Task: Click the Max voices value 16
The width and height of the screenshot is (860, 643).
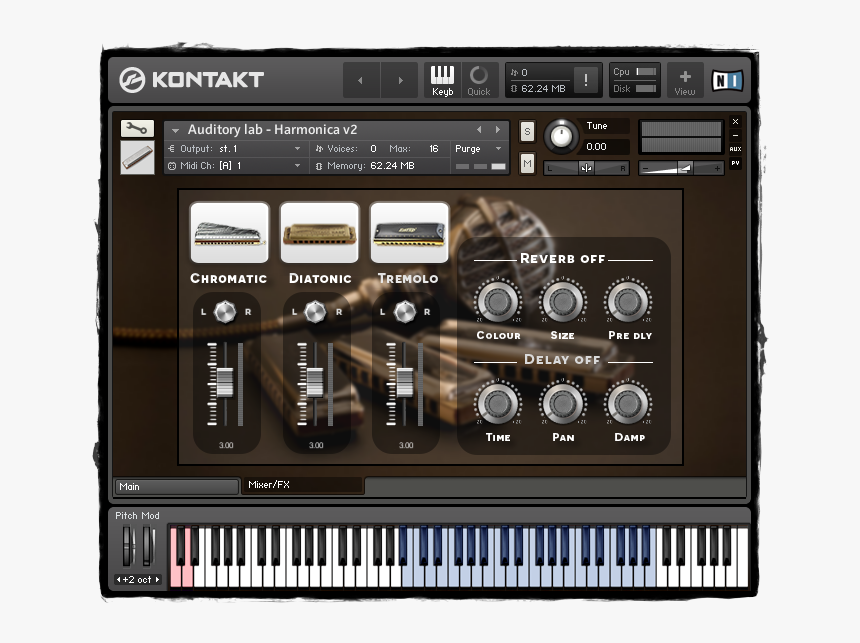Action: [434, 149]
